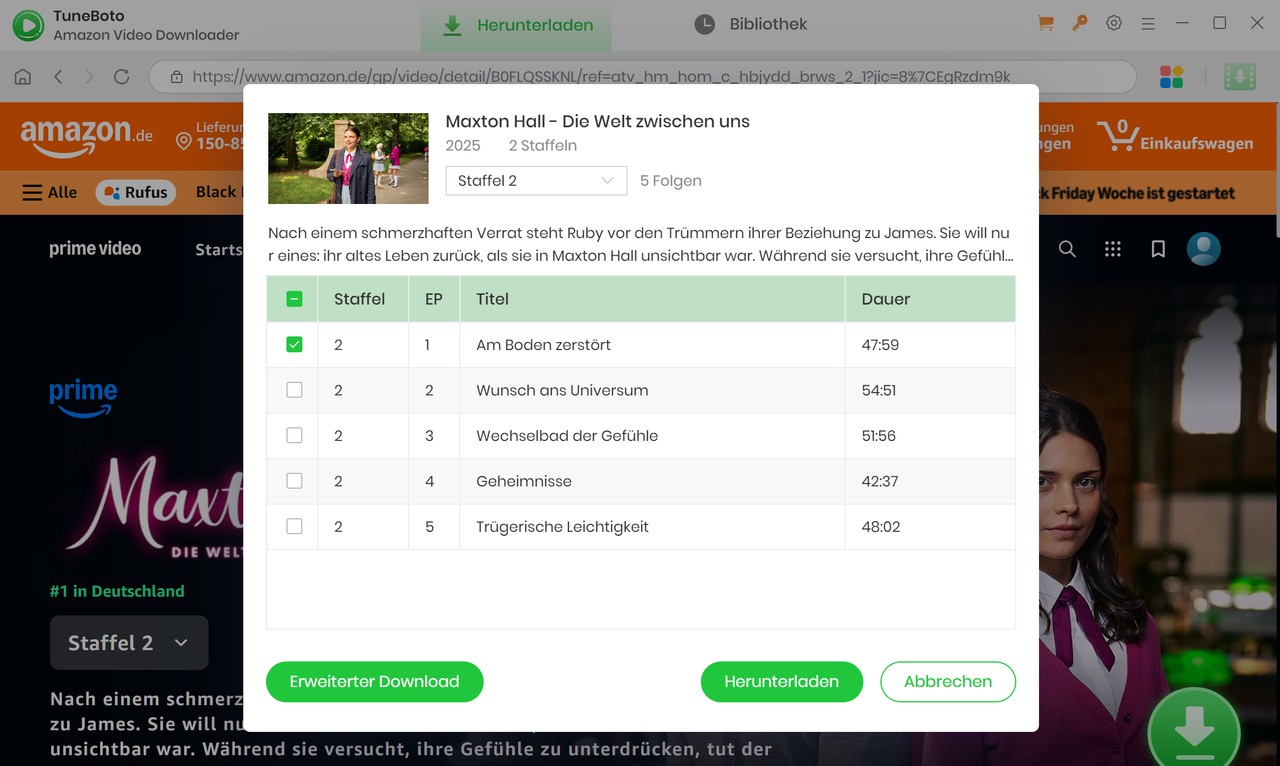Select the Herunterladen tab at the top
Screen dimensions: 1280x766
pos(516,23)
